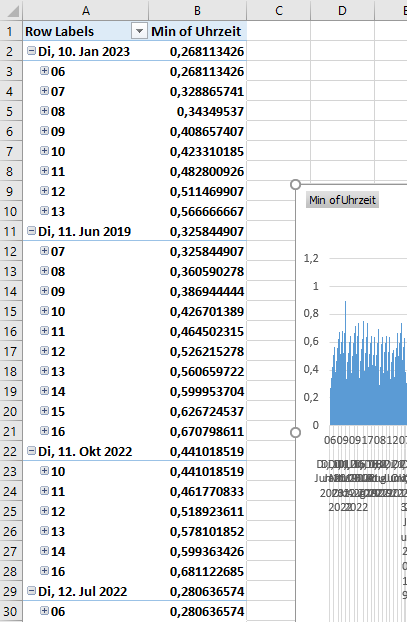The image size is (407, 622).
Task: Expand hour 06 under 10. Jan 2023
Action: [44, 71]
